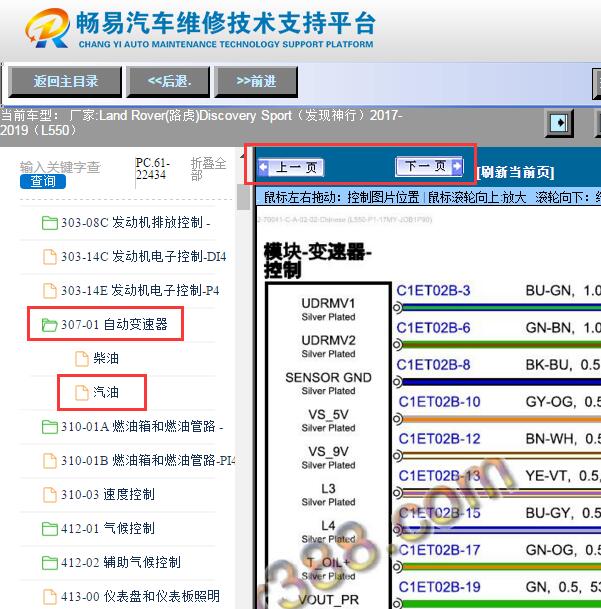601x609 pixels.
Task: Click connector label C1ET02B-12
Action: point(439,438)
